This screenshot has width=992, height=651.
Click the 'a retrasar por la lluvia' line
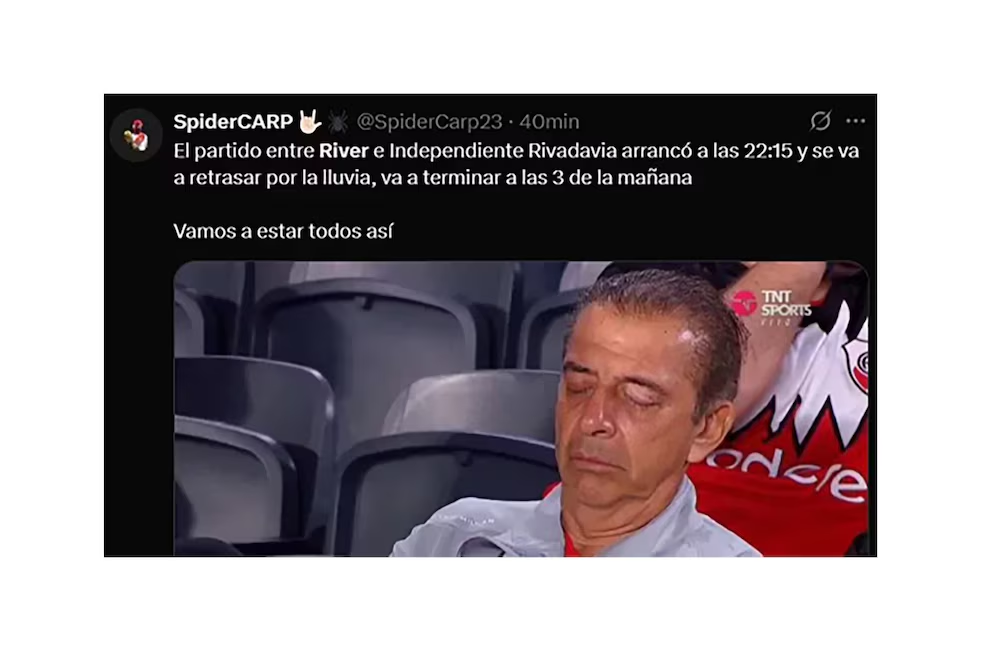click(x=275, y=178)
